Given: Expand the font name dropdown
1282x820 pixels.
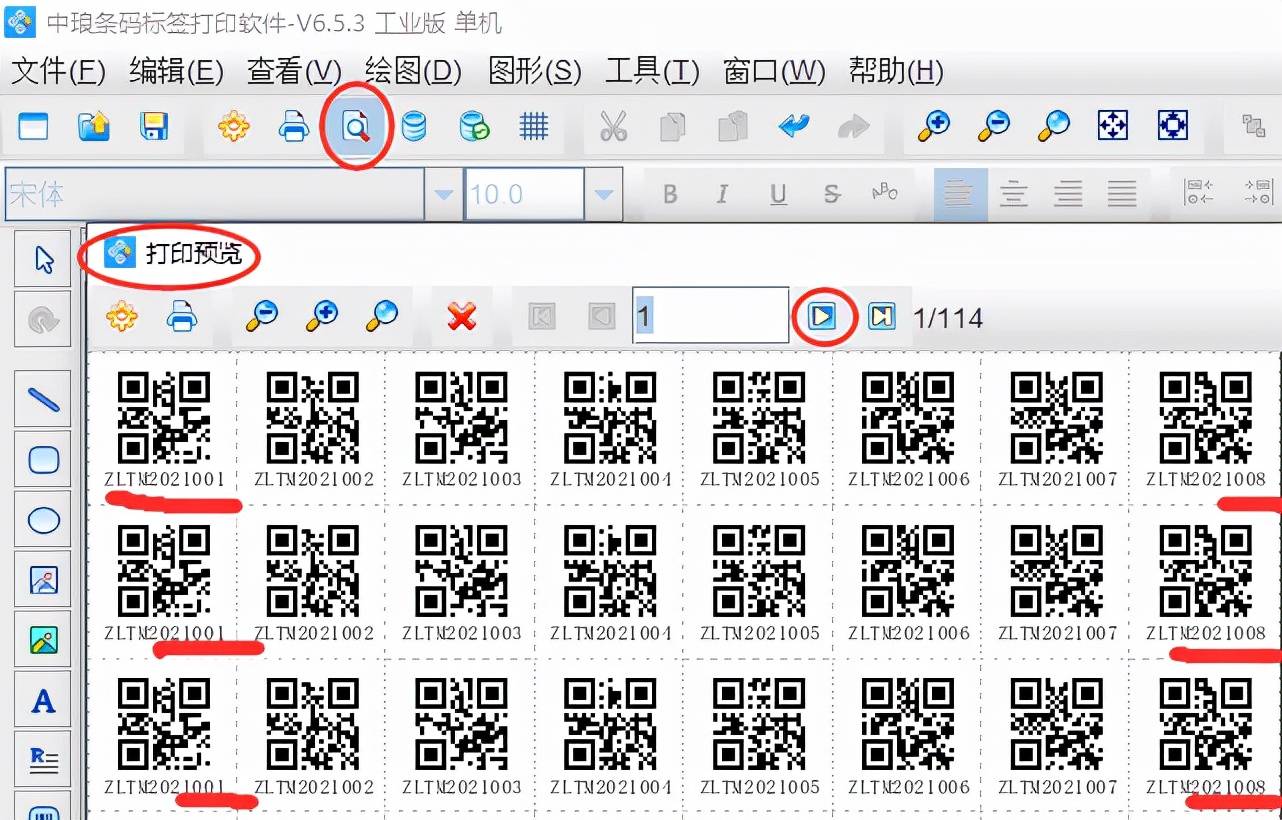Looking at the screenshot, I should [443, 194].
